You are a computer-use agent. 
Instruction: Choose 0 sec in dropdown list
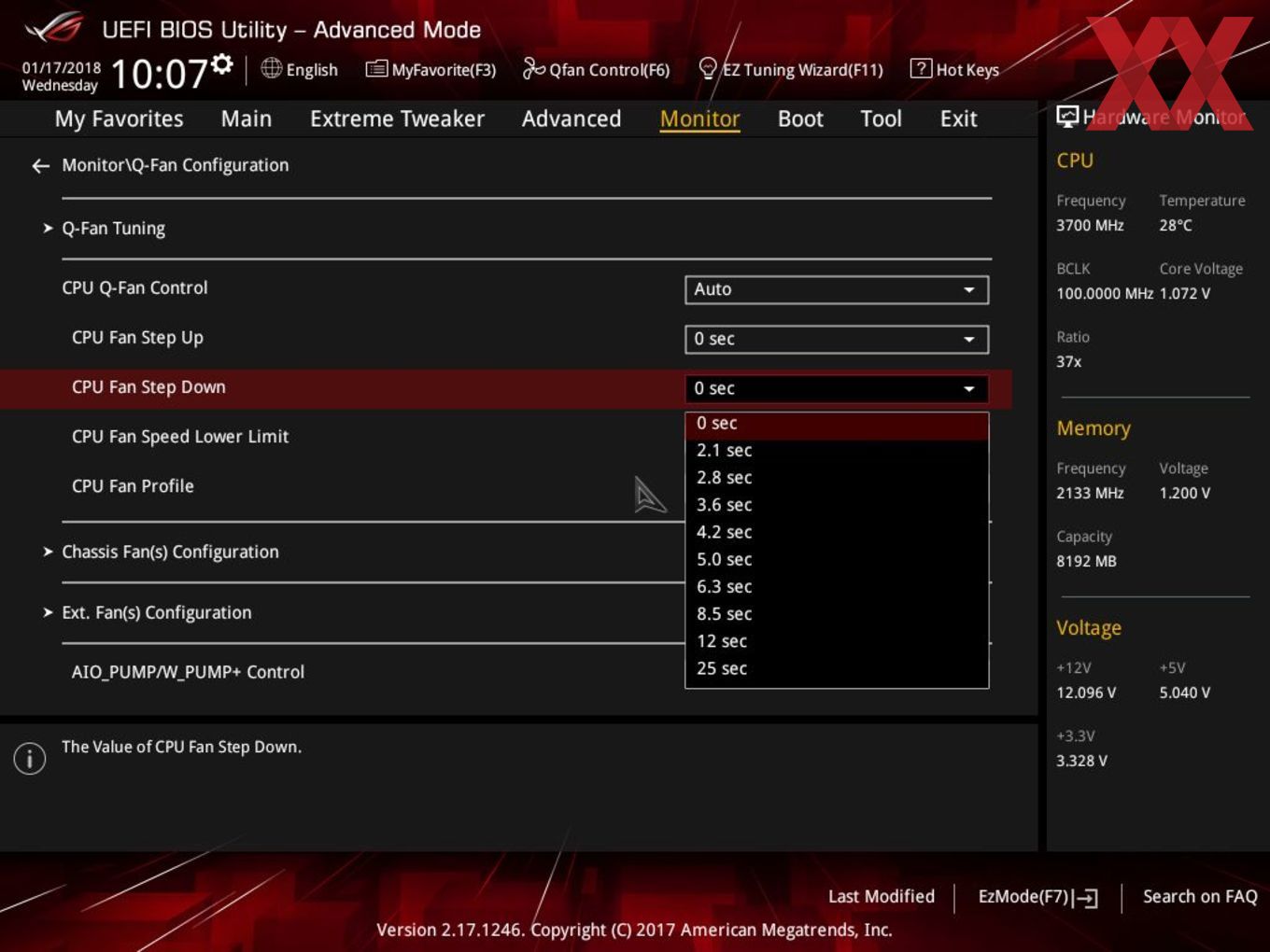837,424
